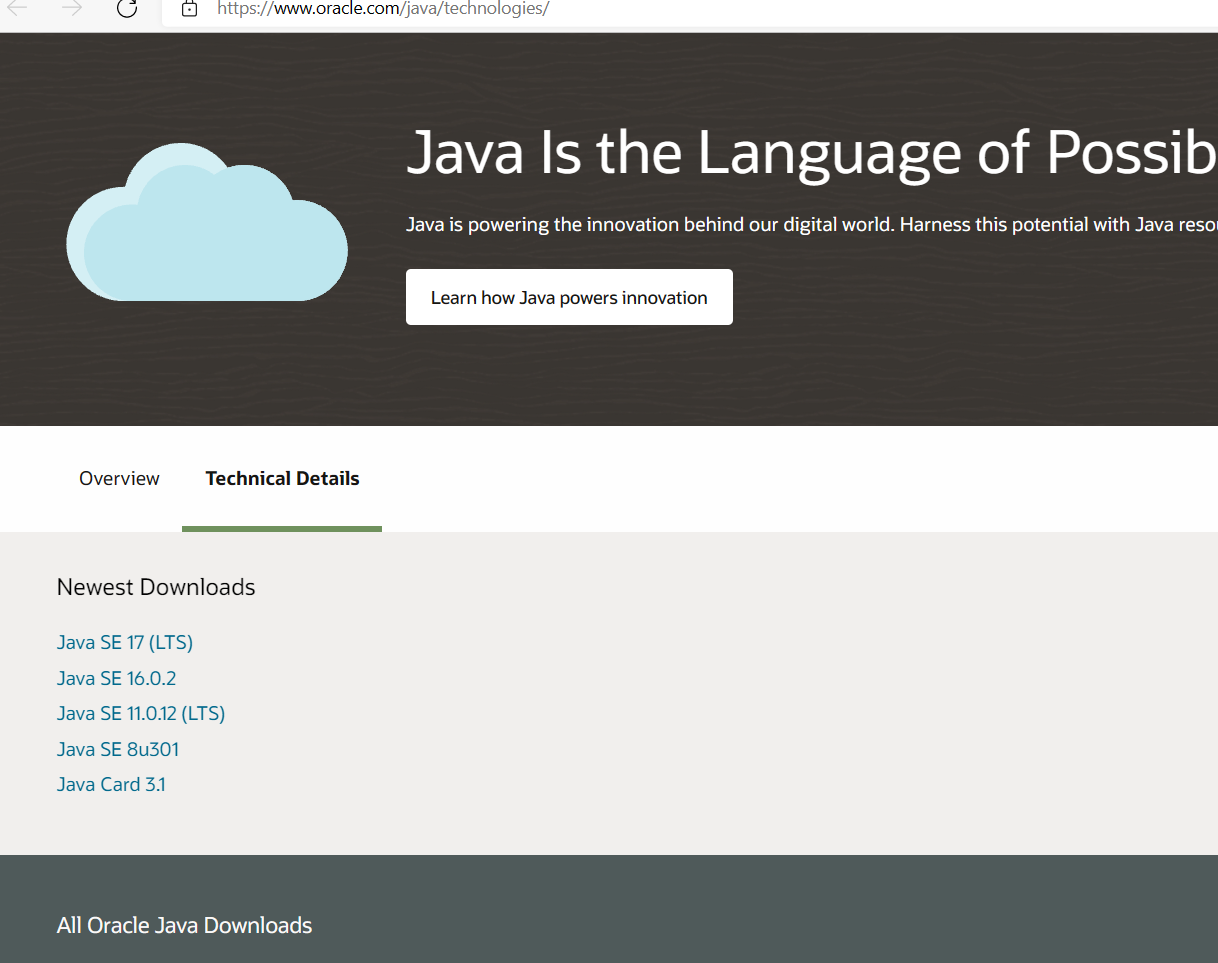1218x963 pixels.
Task: Click the All Oracle Java Downloads heading
Action: 184,925
